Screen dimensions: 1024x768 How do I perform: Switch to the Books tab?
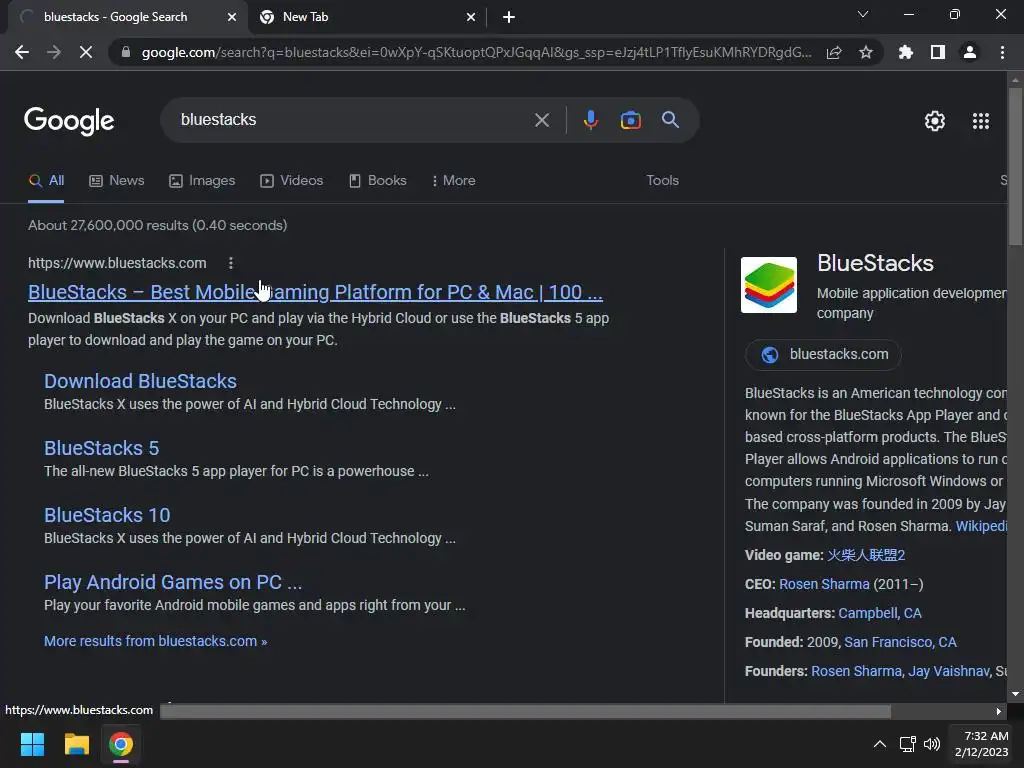point(377,181)
